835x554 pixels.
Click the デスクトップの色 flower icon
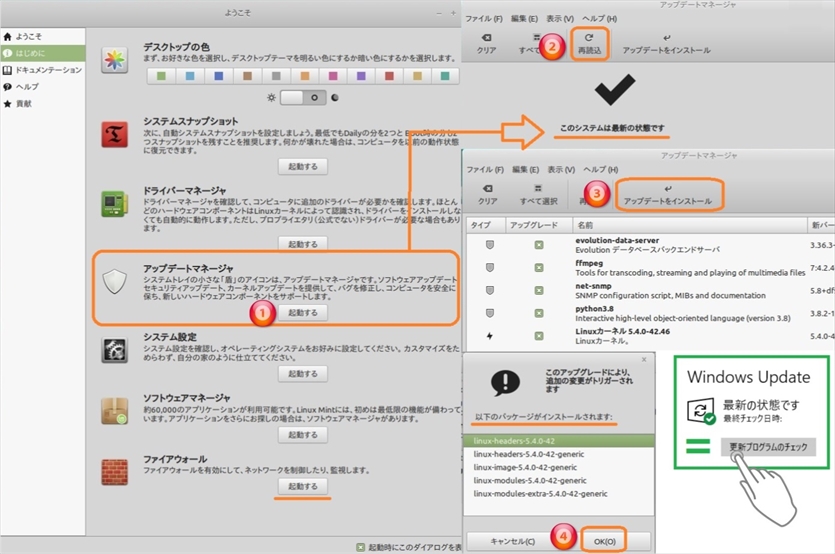(x=114, y=60)
